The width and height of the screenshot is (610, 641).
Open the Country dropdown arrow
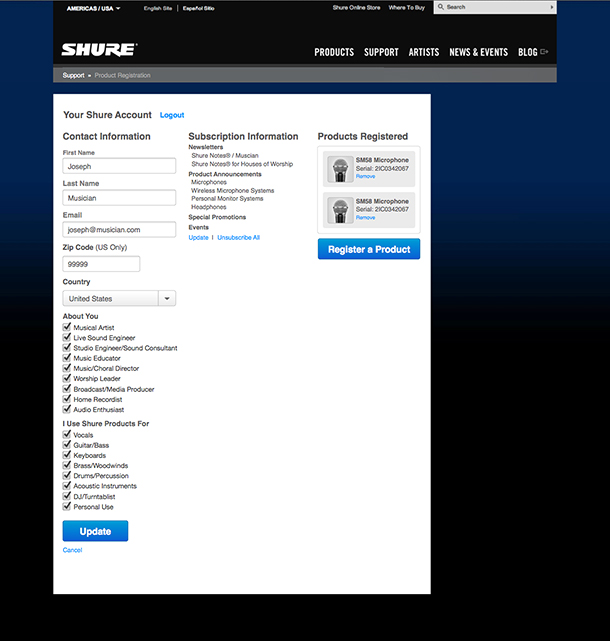point(167,298)
